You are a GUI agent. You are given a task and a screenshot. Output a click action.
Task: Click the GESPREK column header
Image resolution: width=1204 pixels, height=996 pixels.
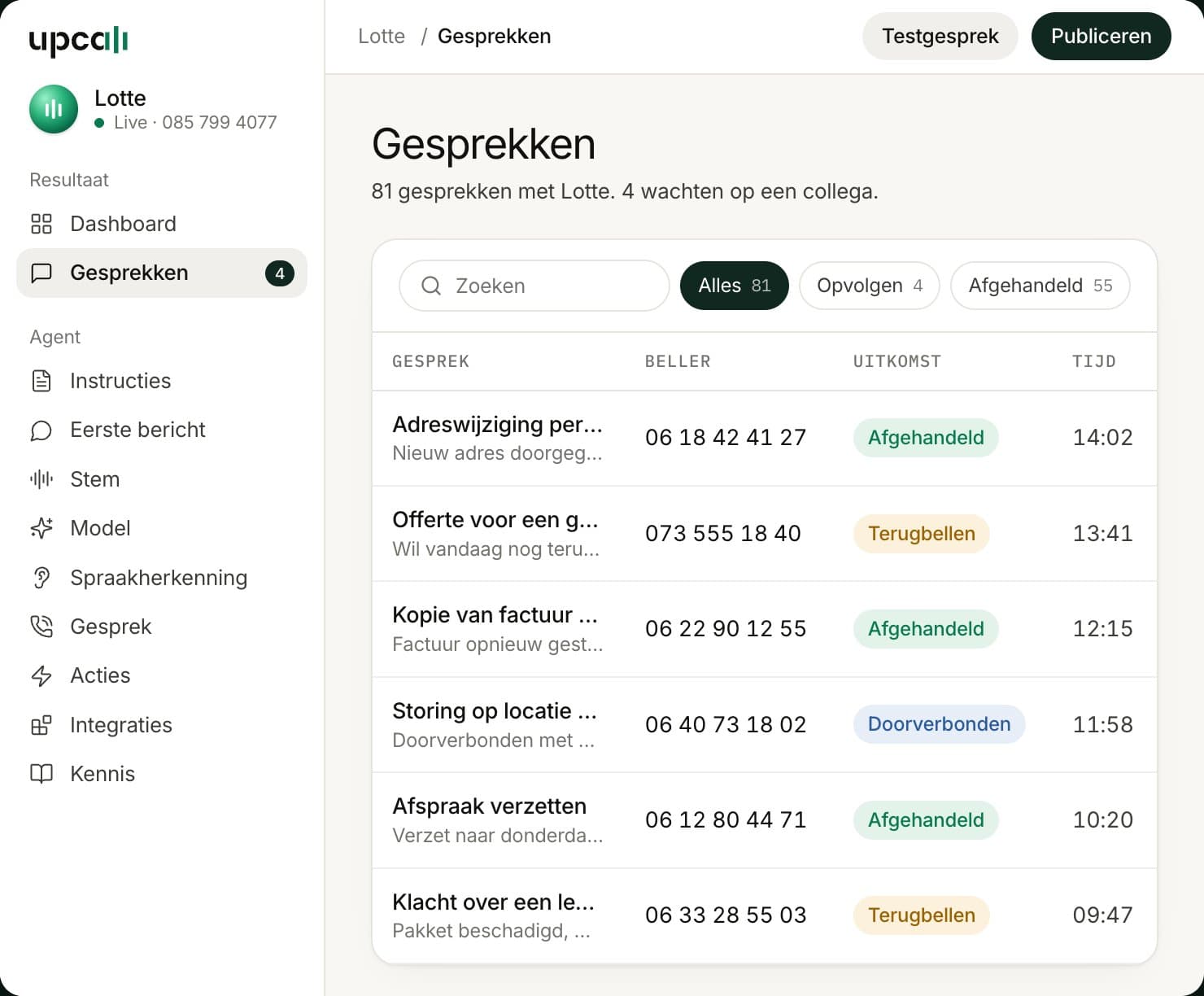pyautogui.click(x=431, y=361)
